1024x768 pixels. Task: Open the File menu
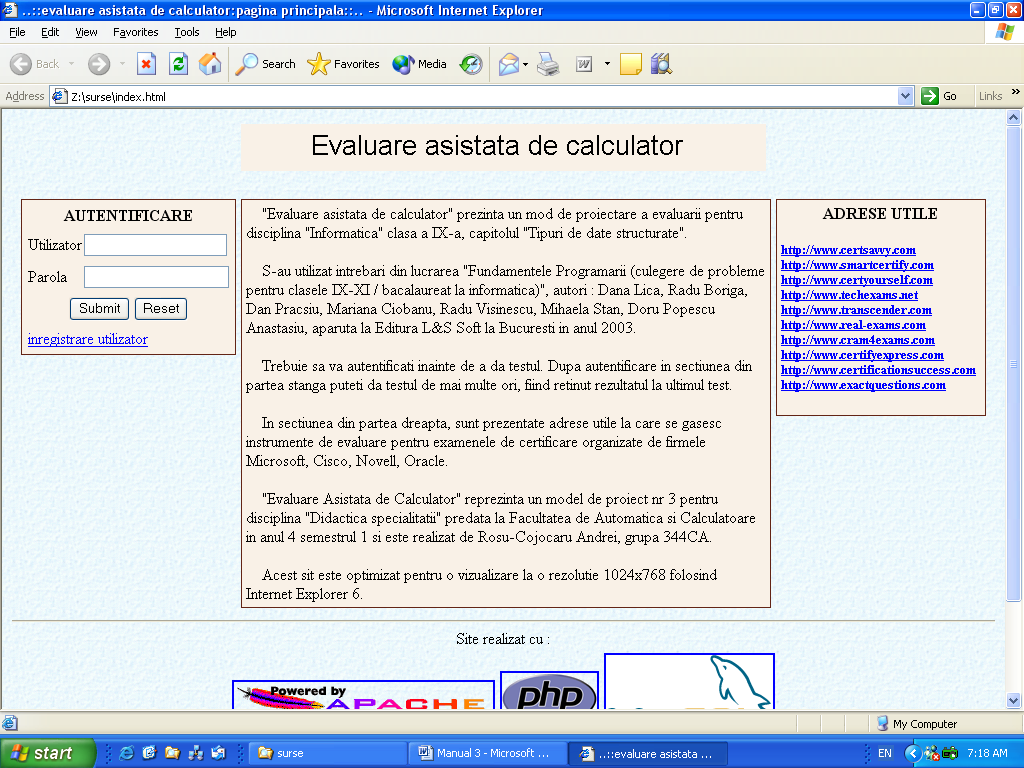(x=17, y=32)
